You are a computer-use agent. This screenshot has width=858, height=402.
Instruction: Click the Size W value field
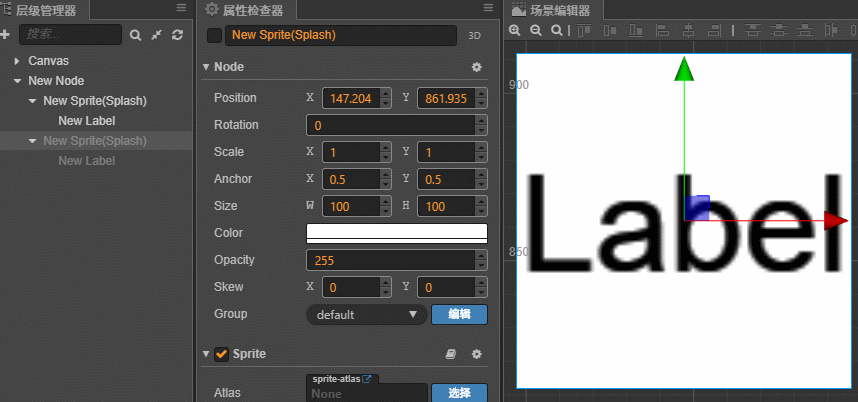[351, 206]
